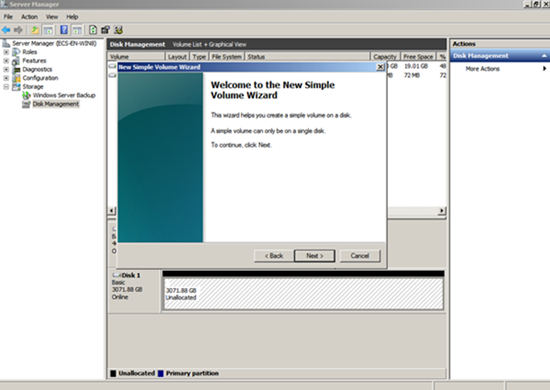Open the File menu
The height and width of the screenshot is (390, 550).
8,17
